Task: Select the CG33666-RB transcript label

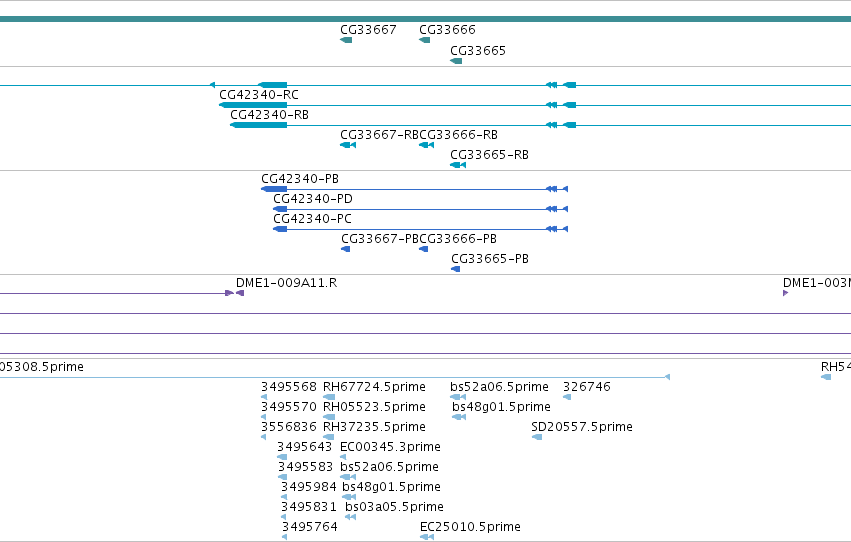Action: point(459,135)
